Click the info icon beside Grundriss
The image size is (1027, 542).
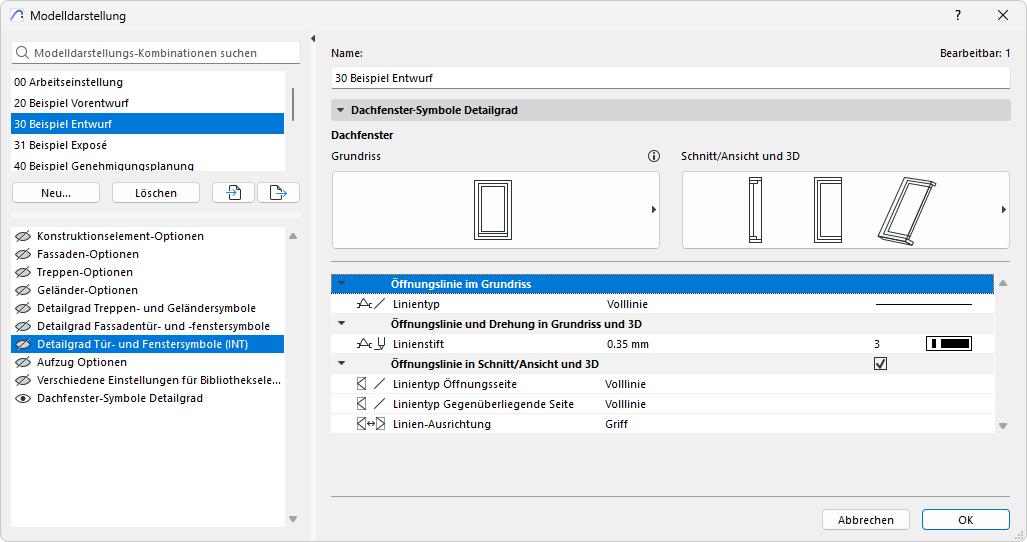pos(654,156)
